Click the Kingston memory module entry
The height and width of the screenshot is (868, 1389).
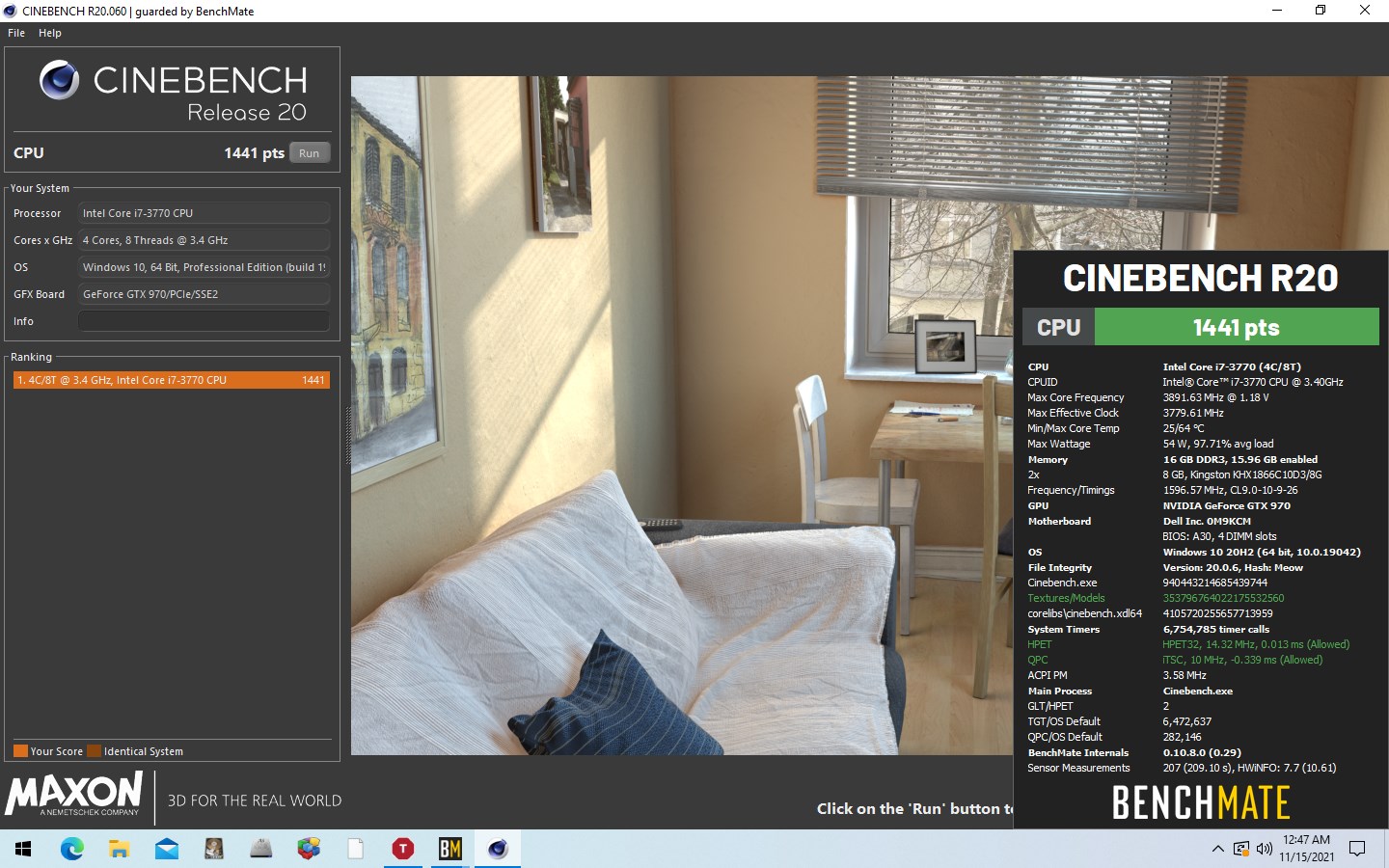click(1242, 475)
